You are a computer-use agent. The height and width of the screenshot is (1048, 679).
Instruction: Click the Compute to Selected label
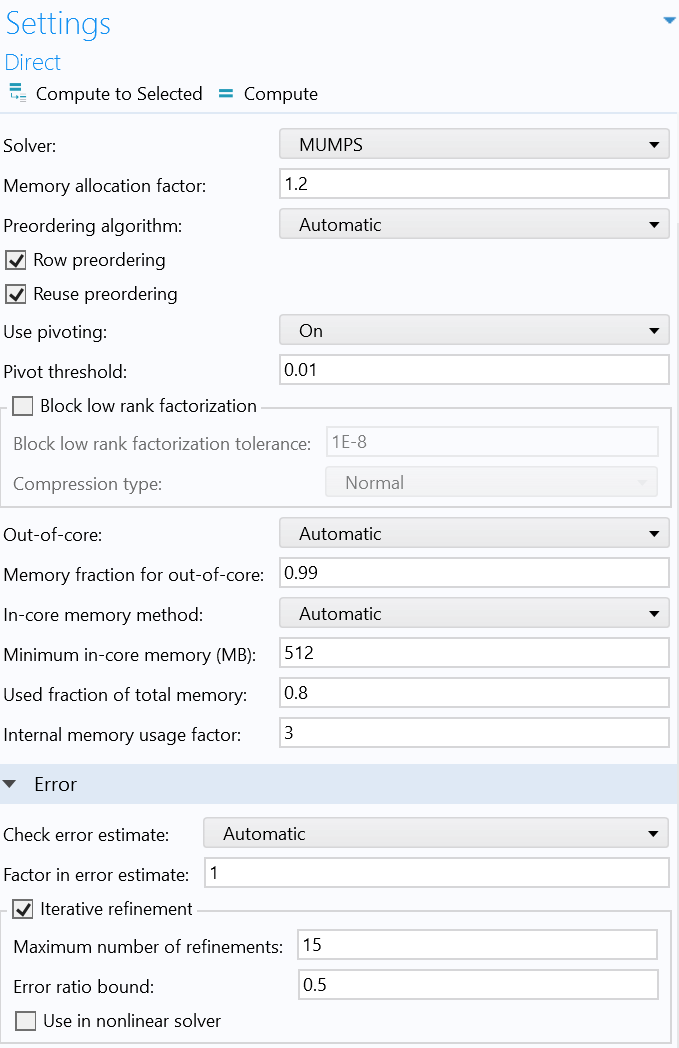click(x=119, y=94)
